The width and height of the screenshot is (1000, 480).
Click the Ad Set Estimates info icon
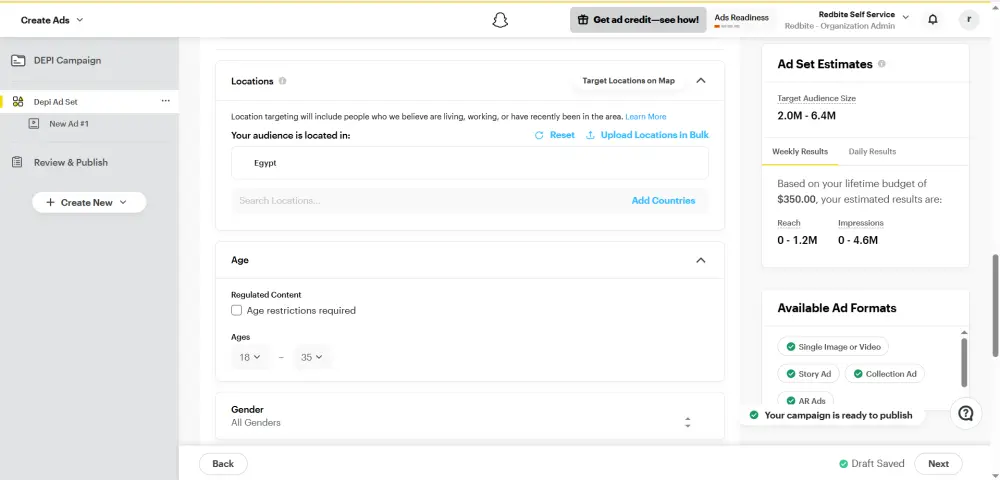[x=881, y=64]
